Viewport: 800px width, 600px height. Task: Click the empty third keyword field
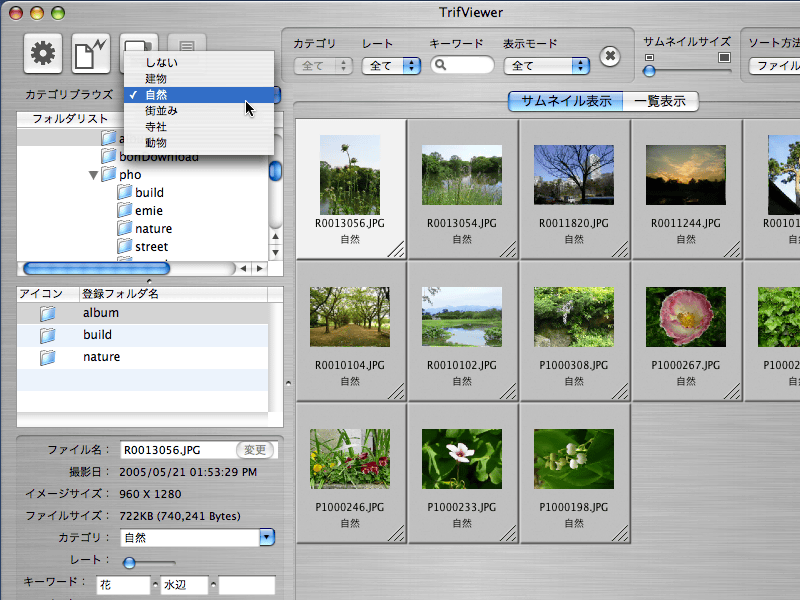coord(247,585)
